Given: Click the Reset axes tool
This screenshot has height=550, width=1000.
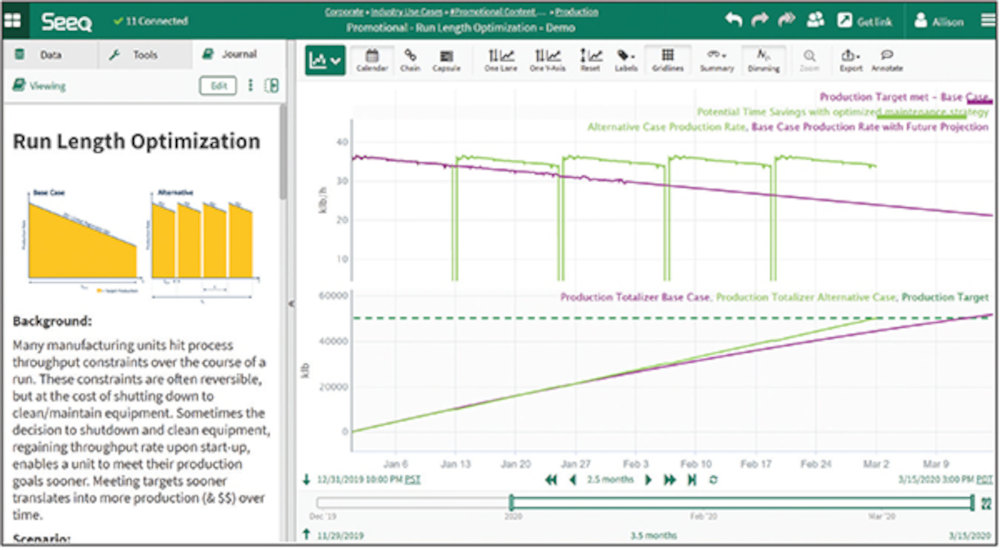Looking at the screenshot, I should point(590,60).
